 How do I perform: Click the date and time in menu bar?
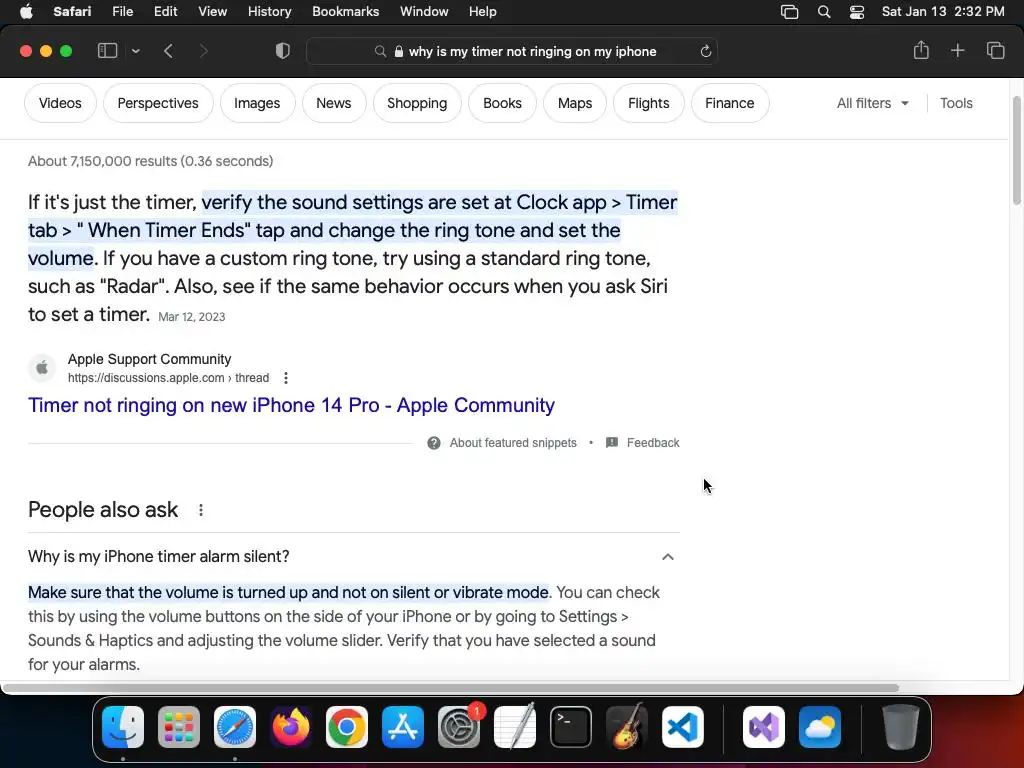pos(943,12)
